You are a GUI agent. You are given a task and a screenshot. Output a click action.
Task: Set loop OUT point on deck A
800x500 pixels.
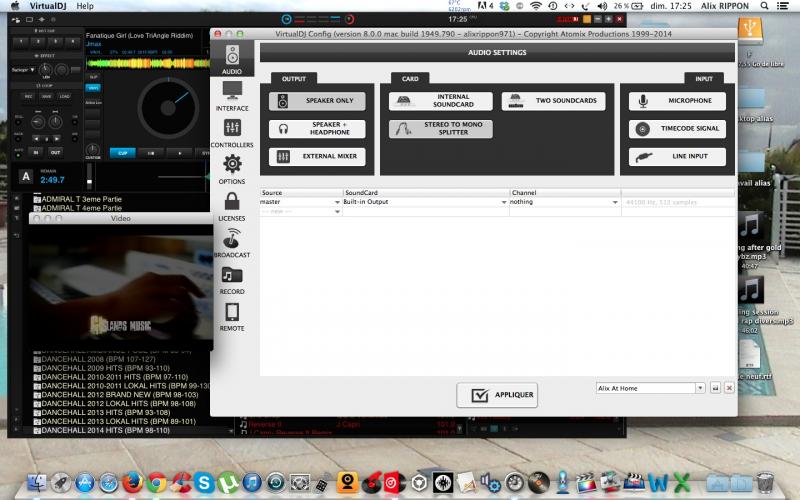click(55, 152)
